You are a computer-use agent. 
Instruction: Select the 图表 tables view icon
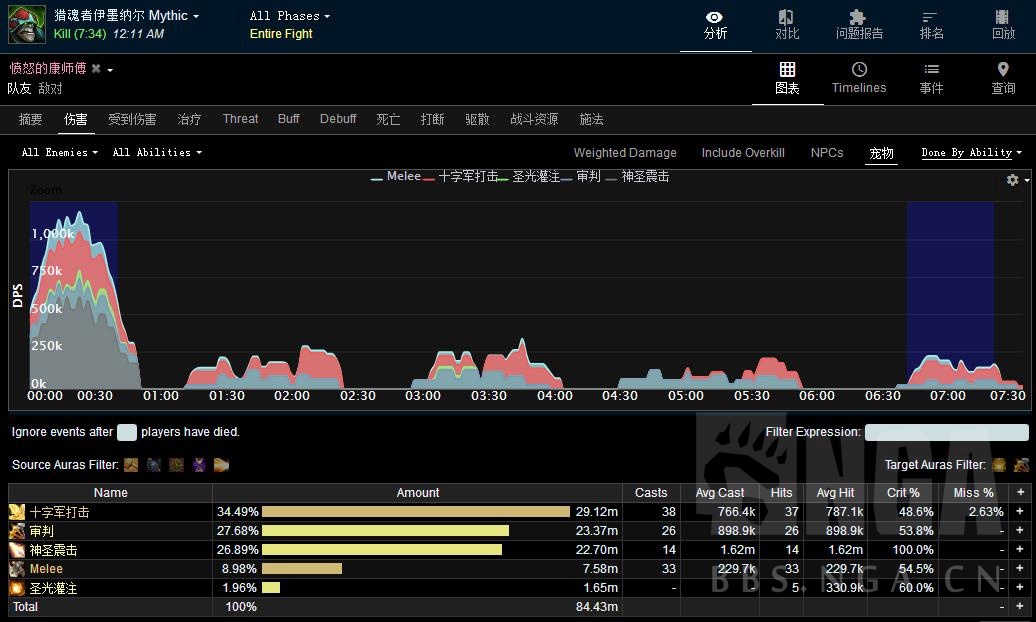pyautogui.click(x=787, y=69)
